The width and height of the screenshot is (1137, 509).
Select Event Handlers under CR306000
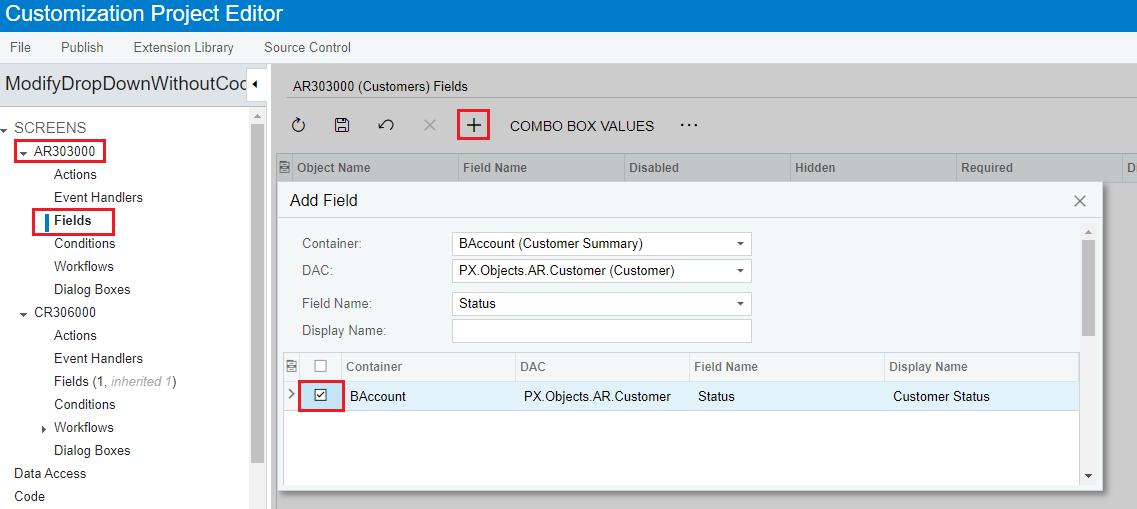98,358
